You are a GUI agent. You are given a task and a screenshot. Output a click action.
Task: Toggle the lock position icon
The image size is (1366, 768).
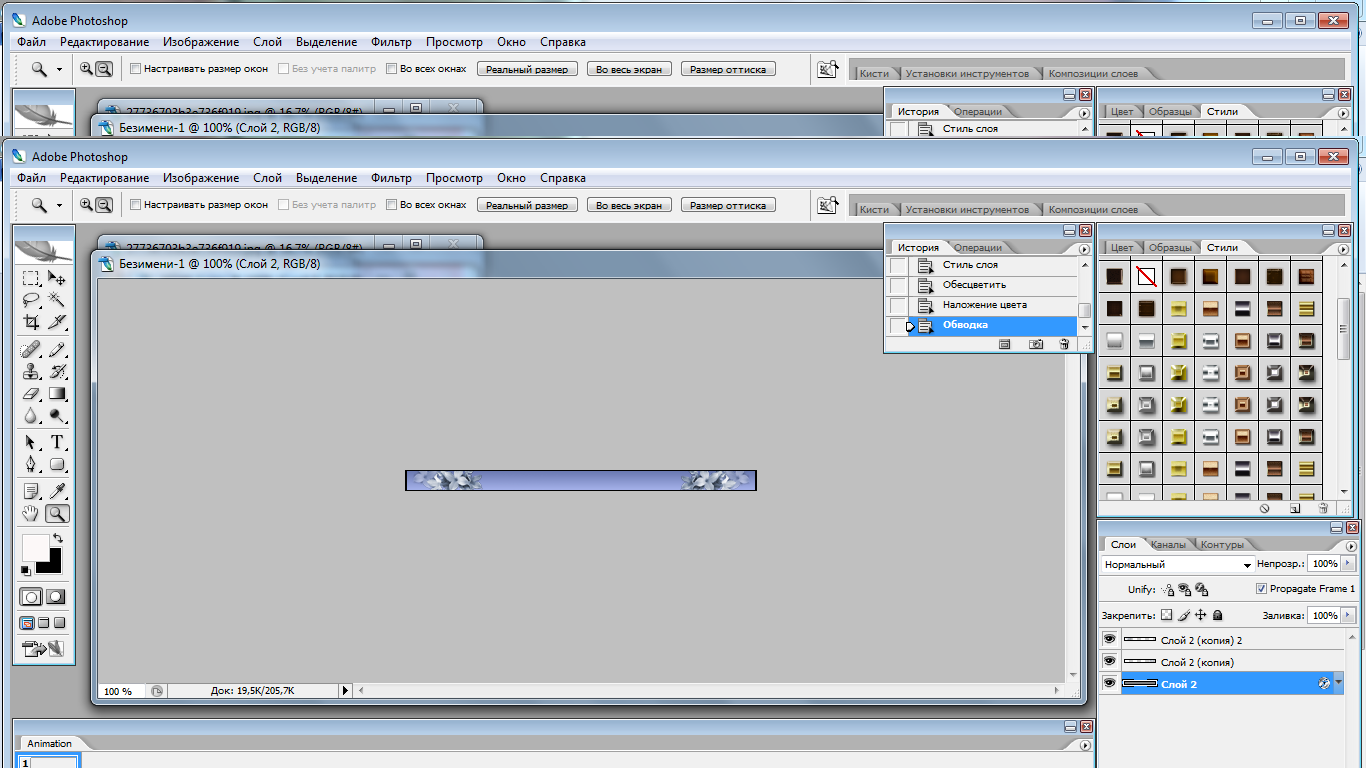click(1201, 616)
